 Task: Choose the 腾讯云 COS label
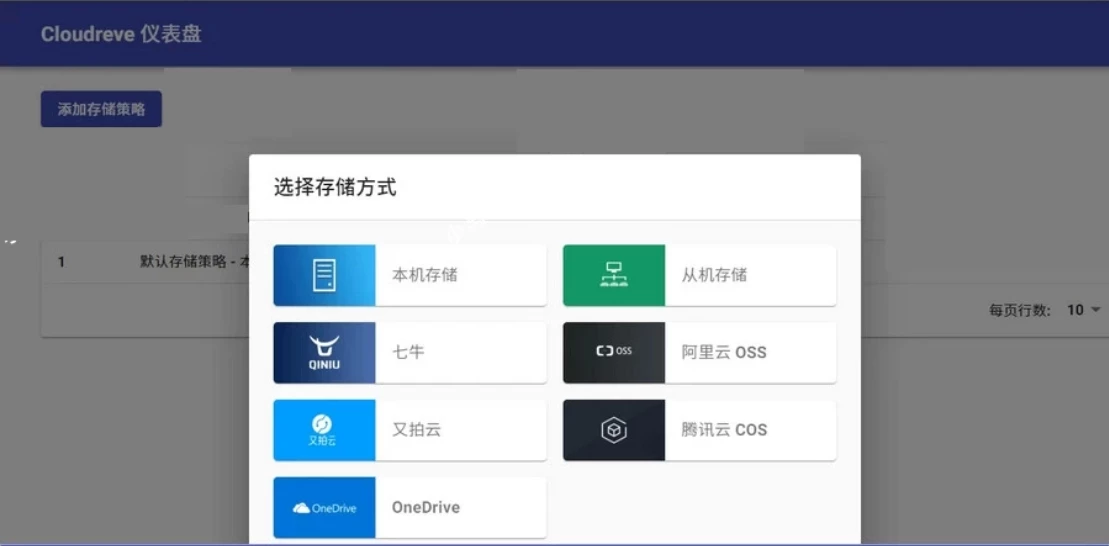[724, 430]
